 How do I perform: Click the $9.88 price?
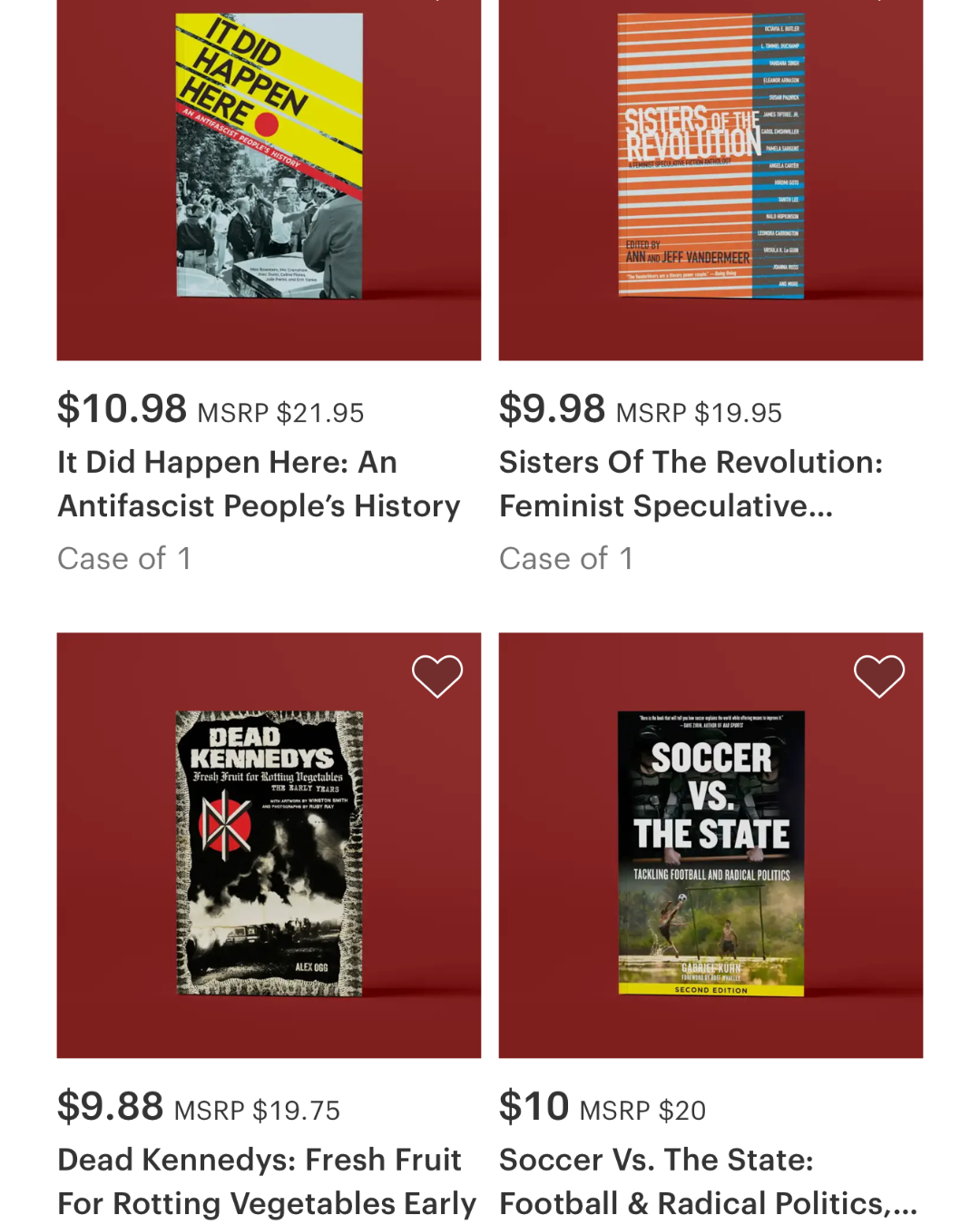pyautogui.click(x=110, y=1107)
